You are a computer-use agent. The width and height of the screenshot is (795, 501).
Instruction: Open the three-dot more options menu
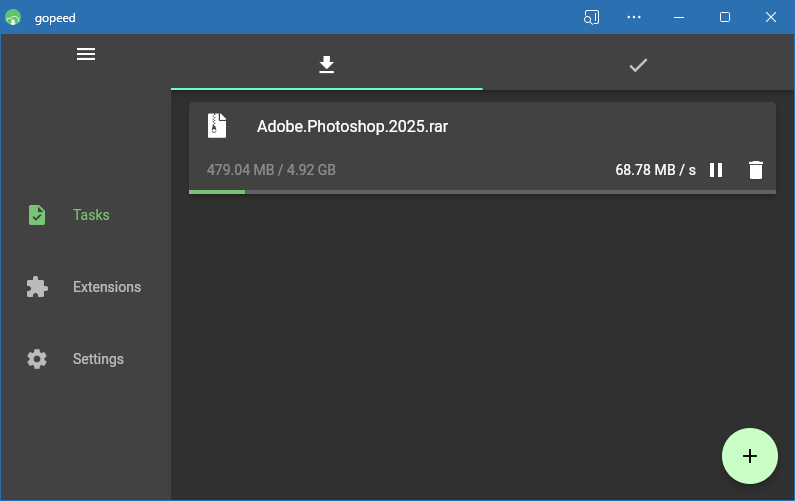click(x=634, y=17)
